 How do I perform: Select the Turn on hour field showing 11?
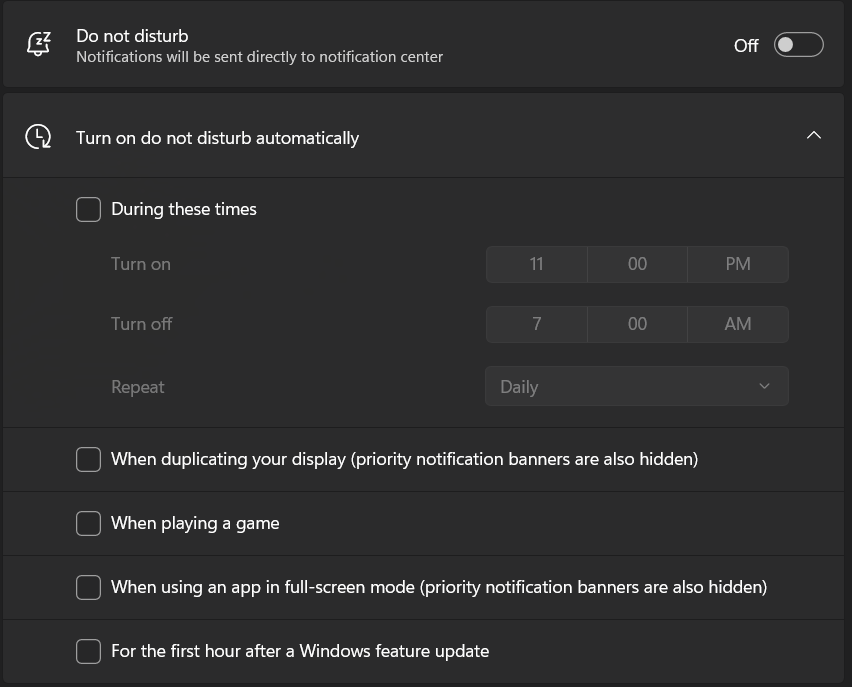pyautogui.click(x=537, y=264)
